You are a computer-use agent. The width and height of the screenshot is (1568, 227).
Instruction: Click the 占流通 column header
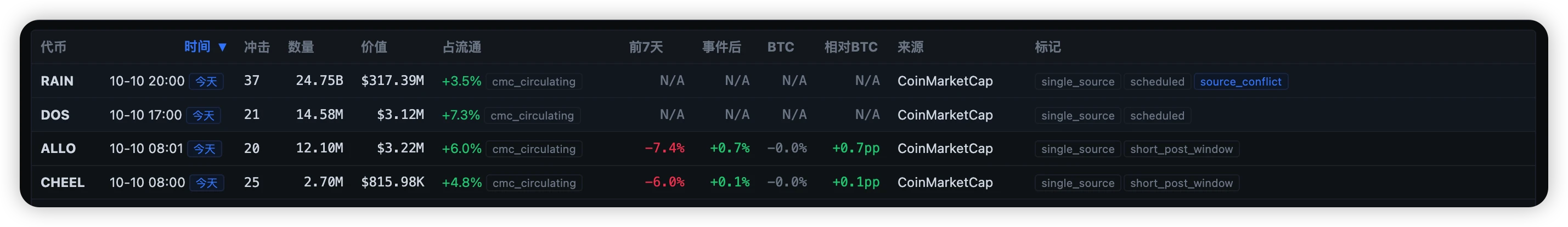pyautogui.click(x=461, y=47)
